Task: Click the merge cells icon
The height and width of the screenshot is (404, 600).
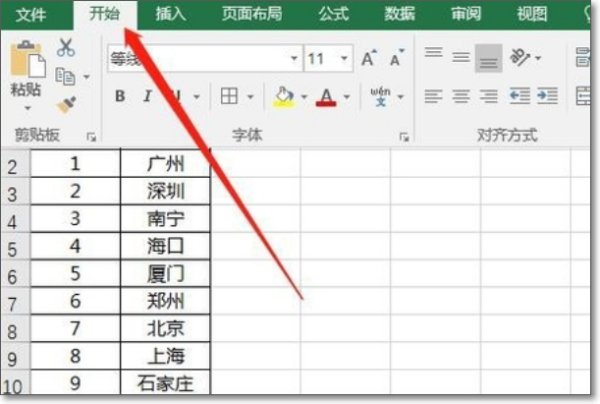Action: (x=583, y=96)
